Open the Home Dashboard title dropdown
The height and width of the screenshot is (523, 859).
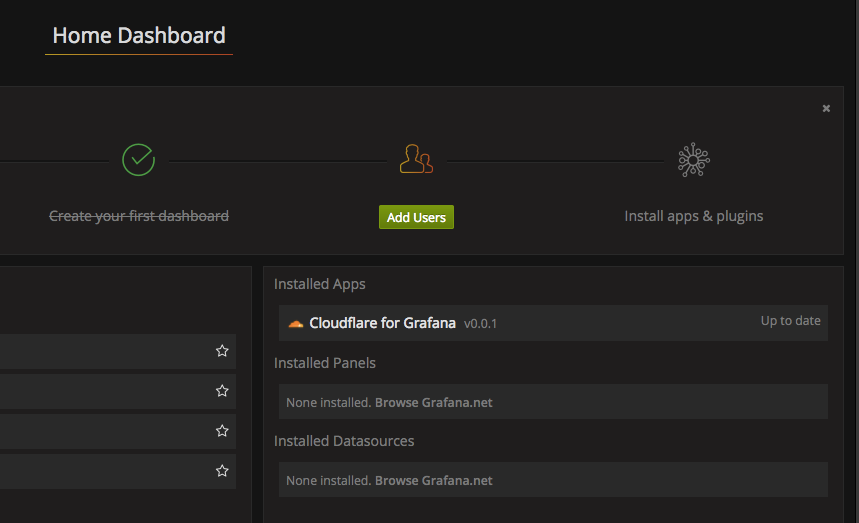(139, 36)
